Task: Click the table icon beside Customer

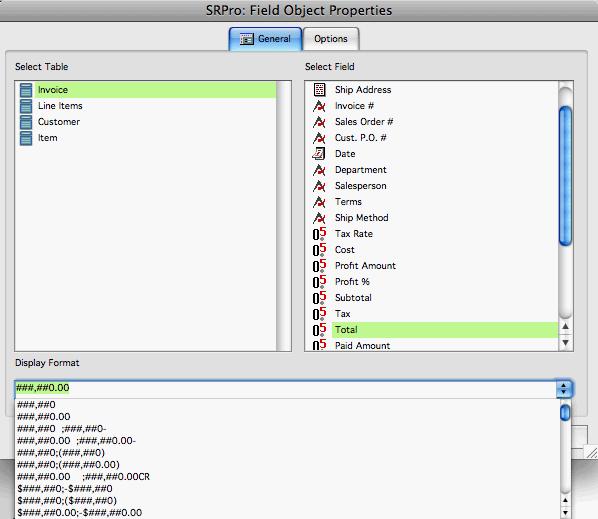Action: click(26, 122)
